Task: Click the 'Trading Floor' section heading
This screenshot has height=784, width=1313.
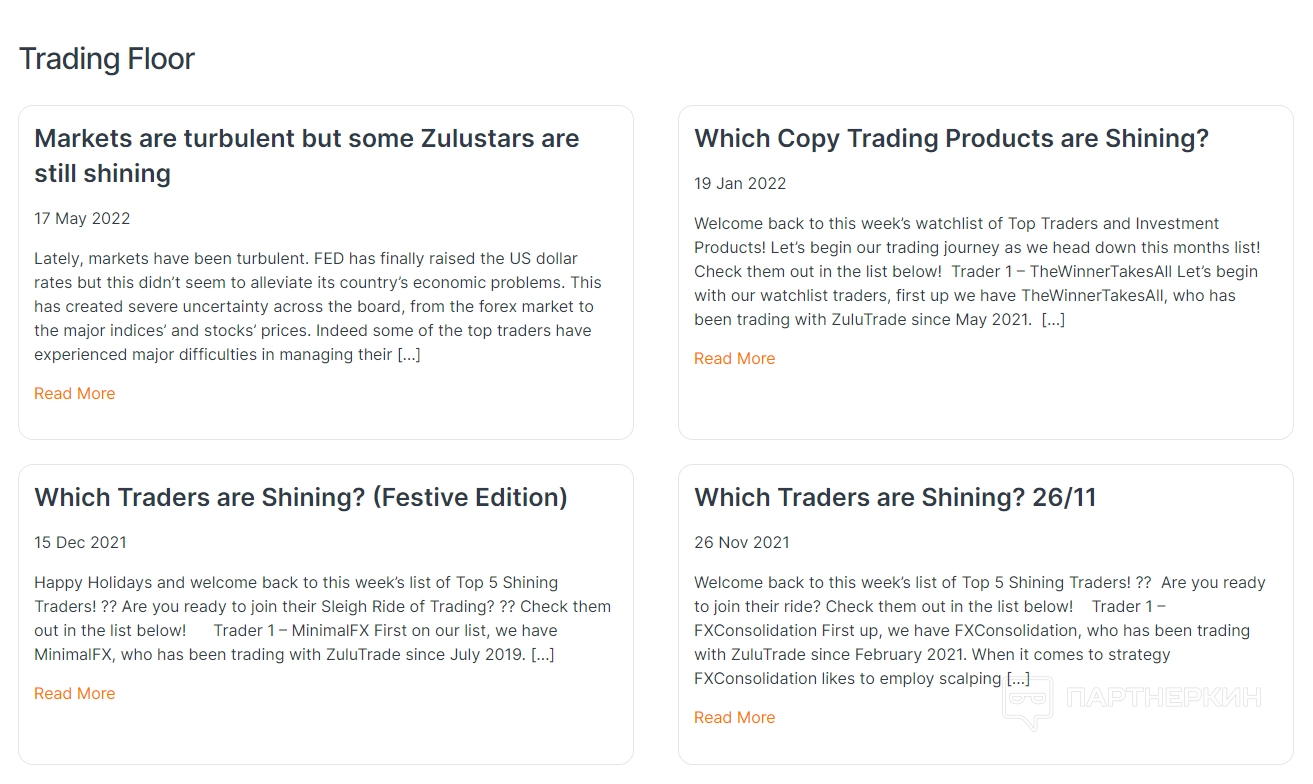Action: point(107,59)
